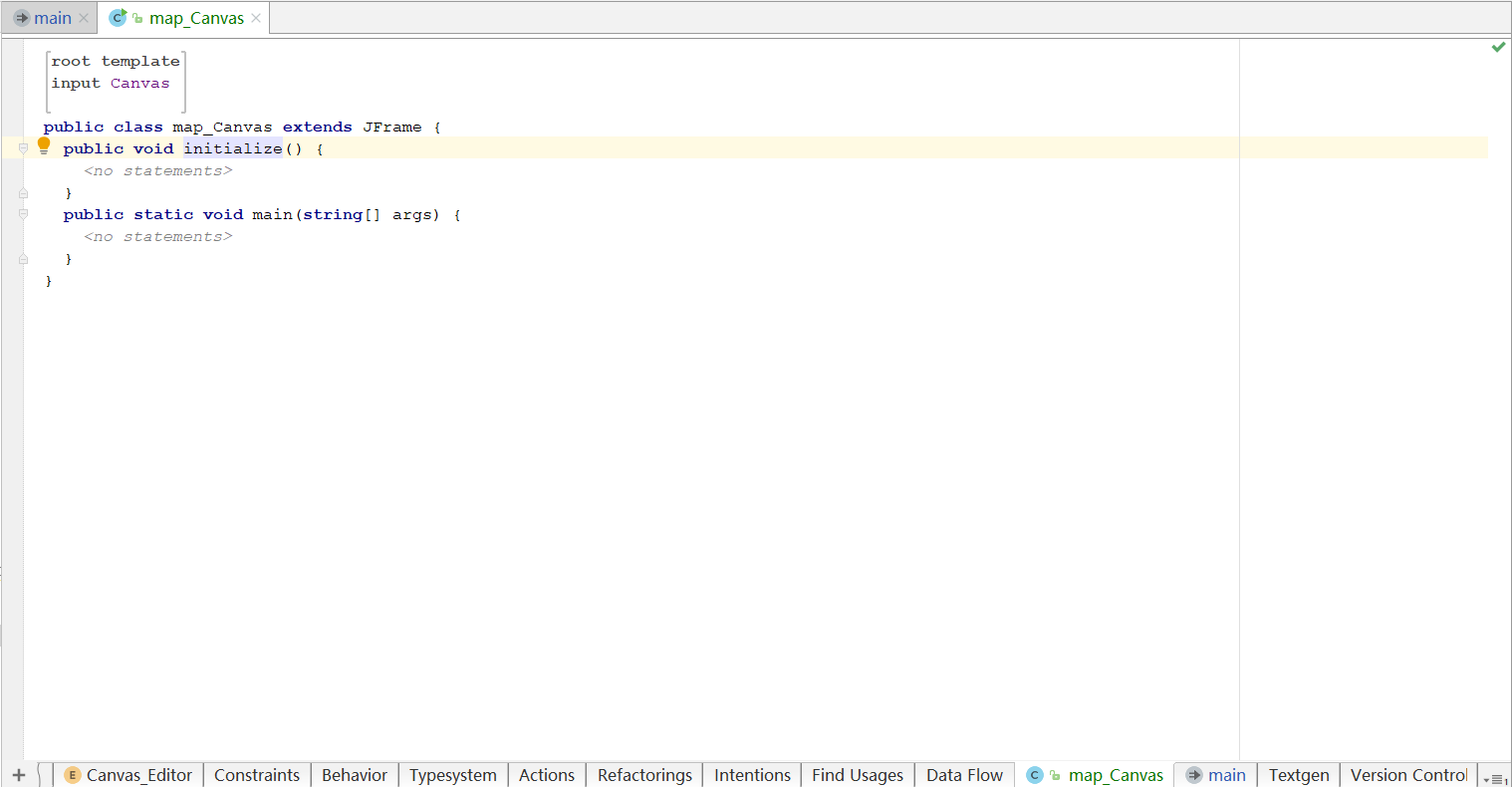
Task: Open the Version Control tab
Action: click(x=1407, y=775)
